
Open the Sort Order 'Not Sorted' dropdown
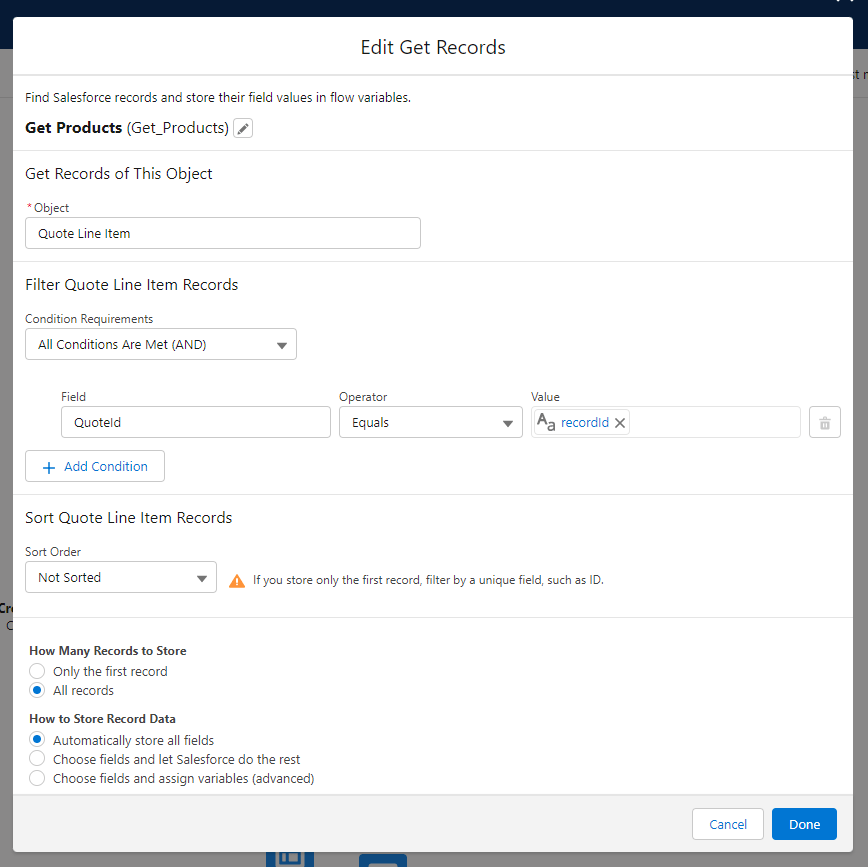[121, 577]
